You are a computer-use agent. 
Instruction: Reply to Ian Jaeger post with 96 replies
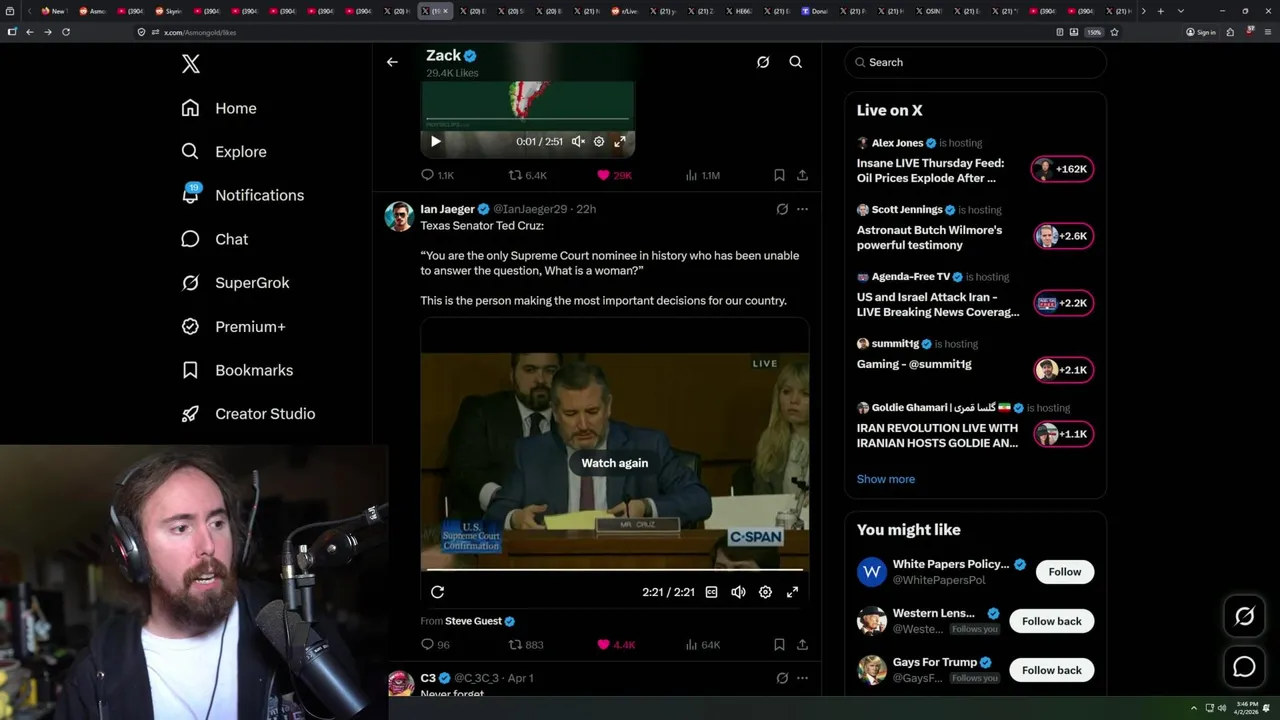coord(435,645)
